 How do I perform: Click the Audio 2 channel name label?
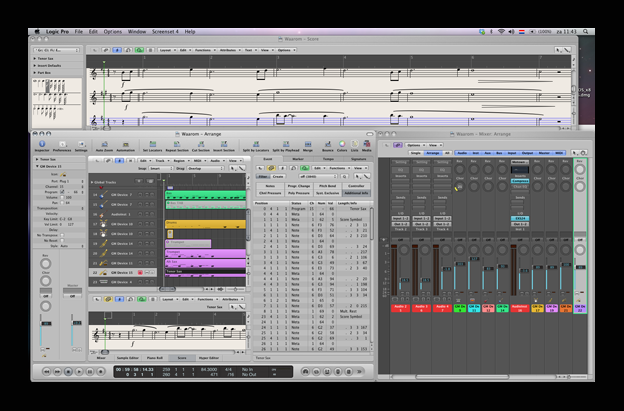(400, 308)
